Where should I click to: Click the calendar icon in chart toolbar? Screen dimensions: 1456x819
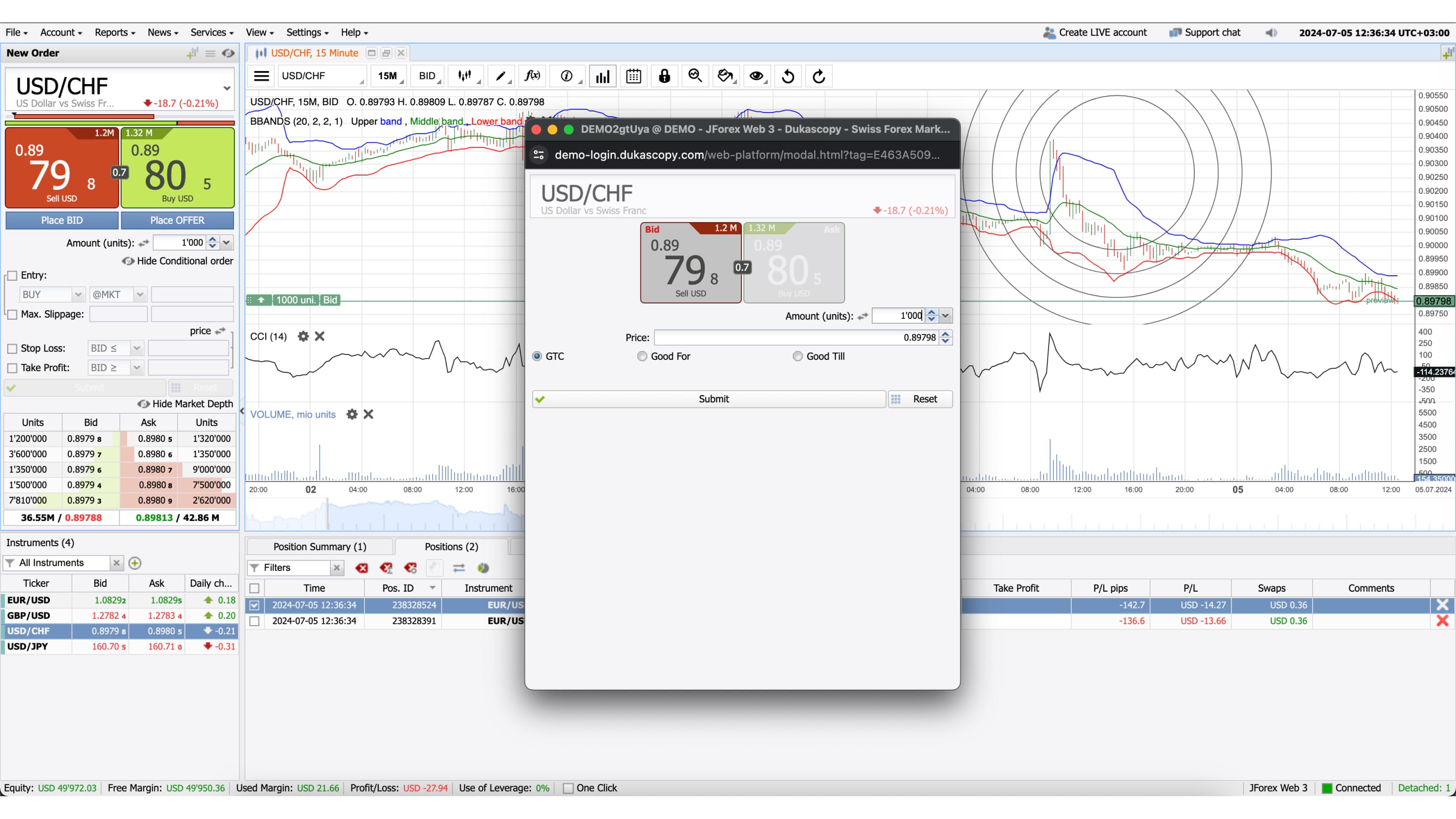tap(633, 76)
